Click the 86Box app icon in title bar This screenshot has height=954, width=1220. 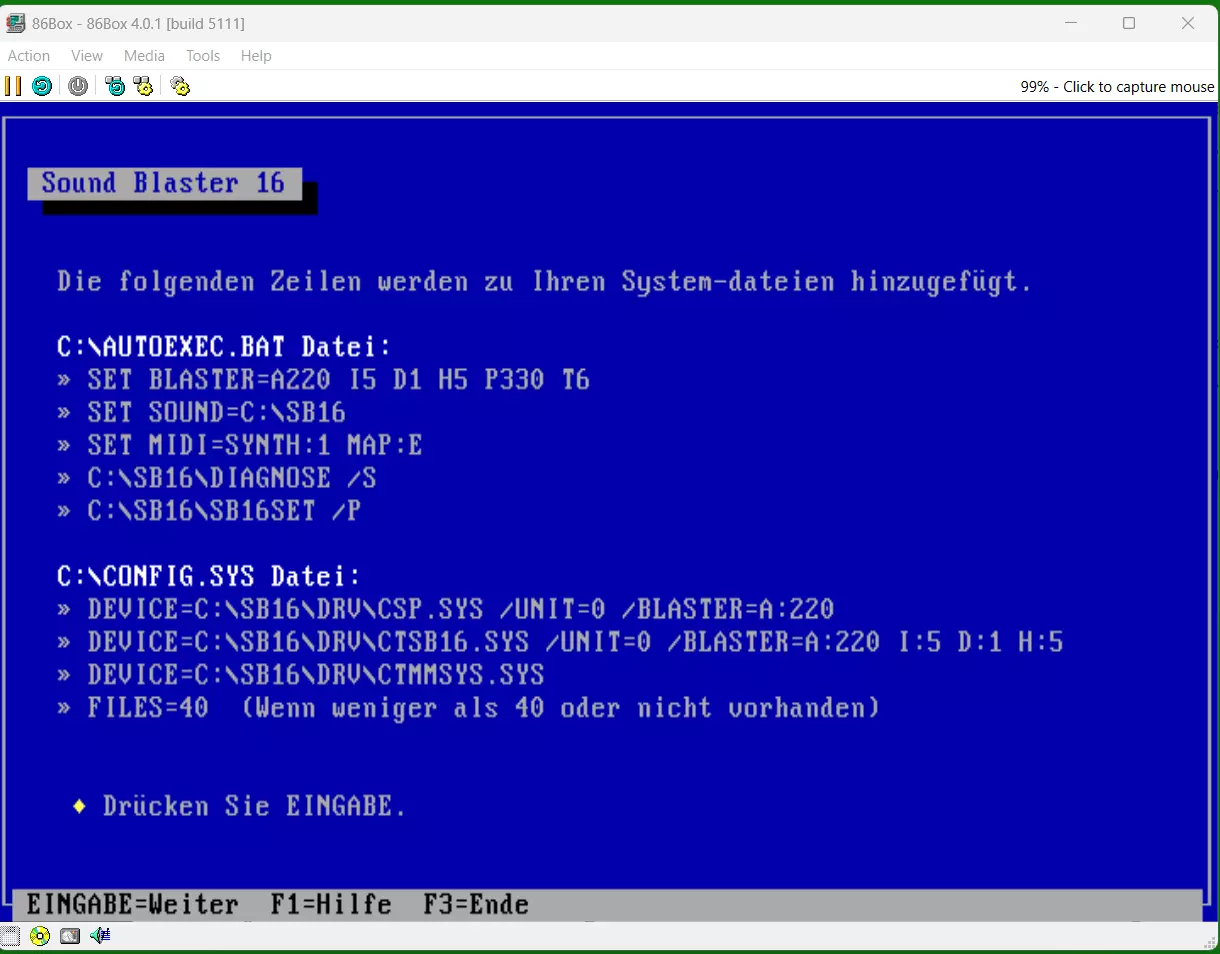[x=16, y=23]
